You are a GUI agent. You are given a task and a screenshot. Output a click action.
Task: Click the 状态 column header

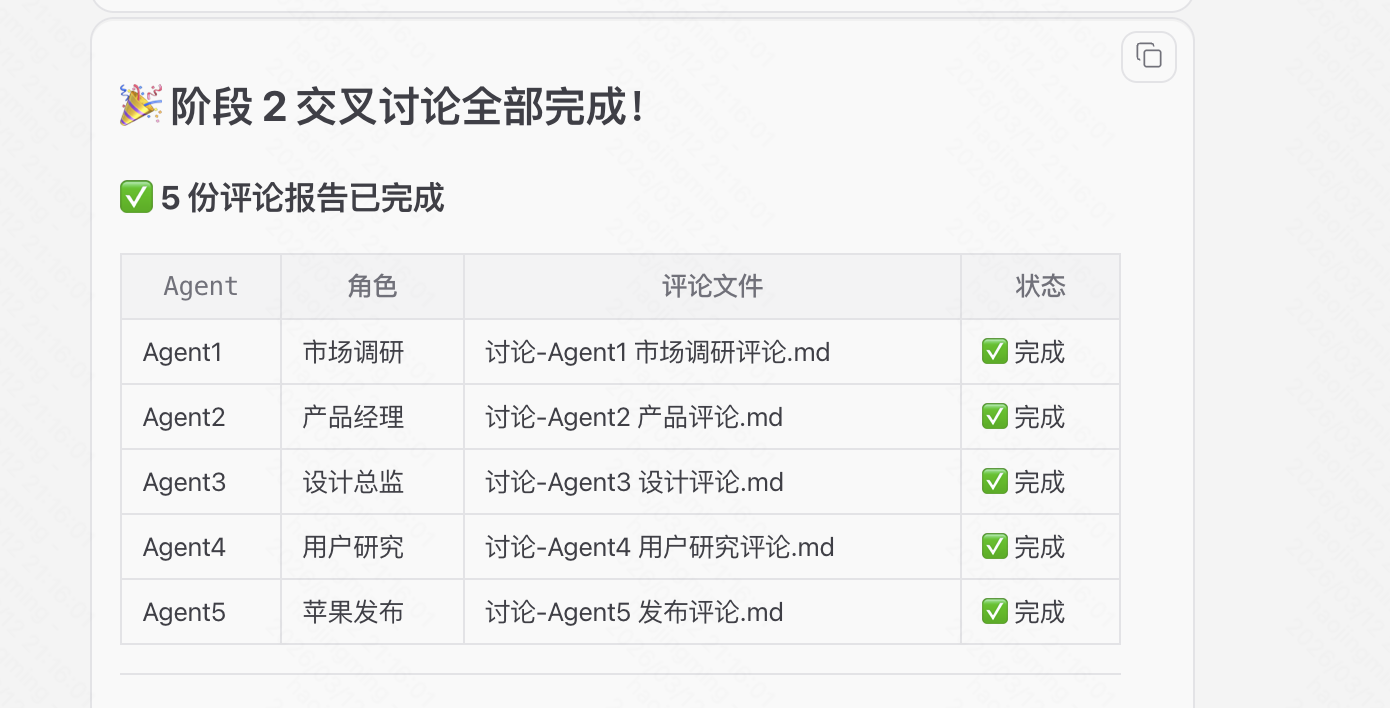1040,287
